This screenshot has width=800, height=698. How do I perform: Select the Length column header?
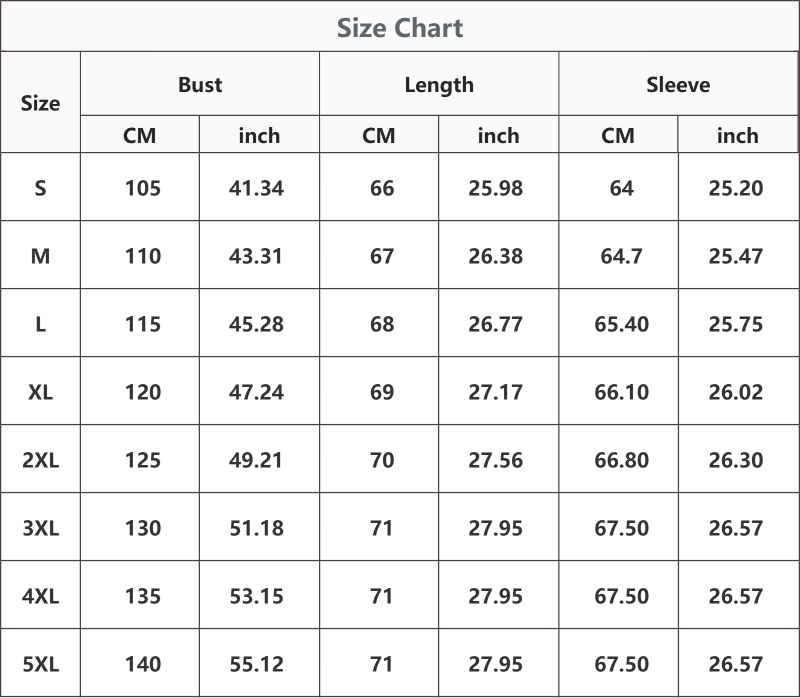click(x=439, y=85)
